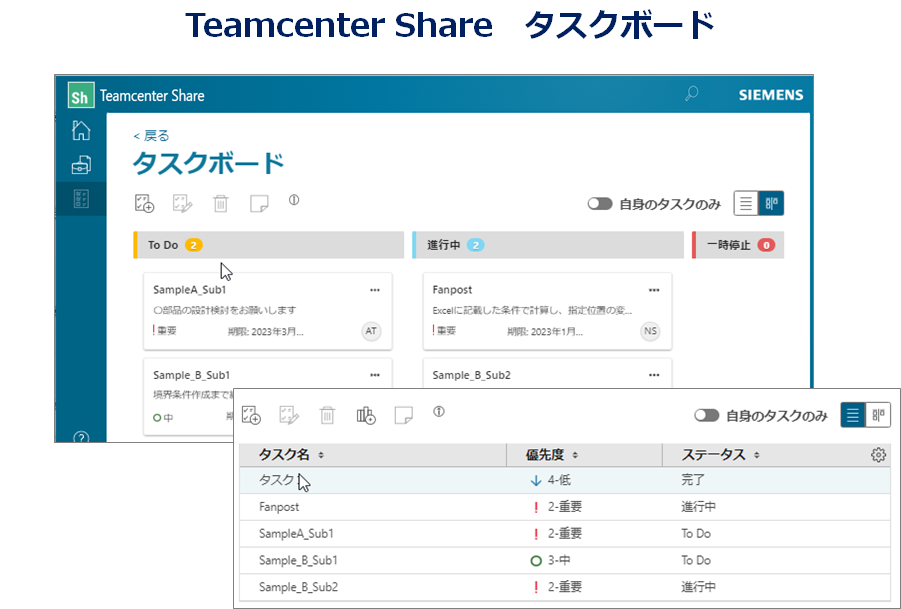Click タスクボード page title
This screenshot has width=901, height=609.
[209, 163]
